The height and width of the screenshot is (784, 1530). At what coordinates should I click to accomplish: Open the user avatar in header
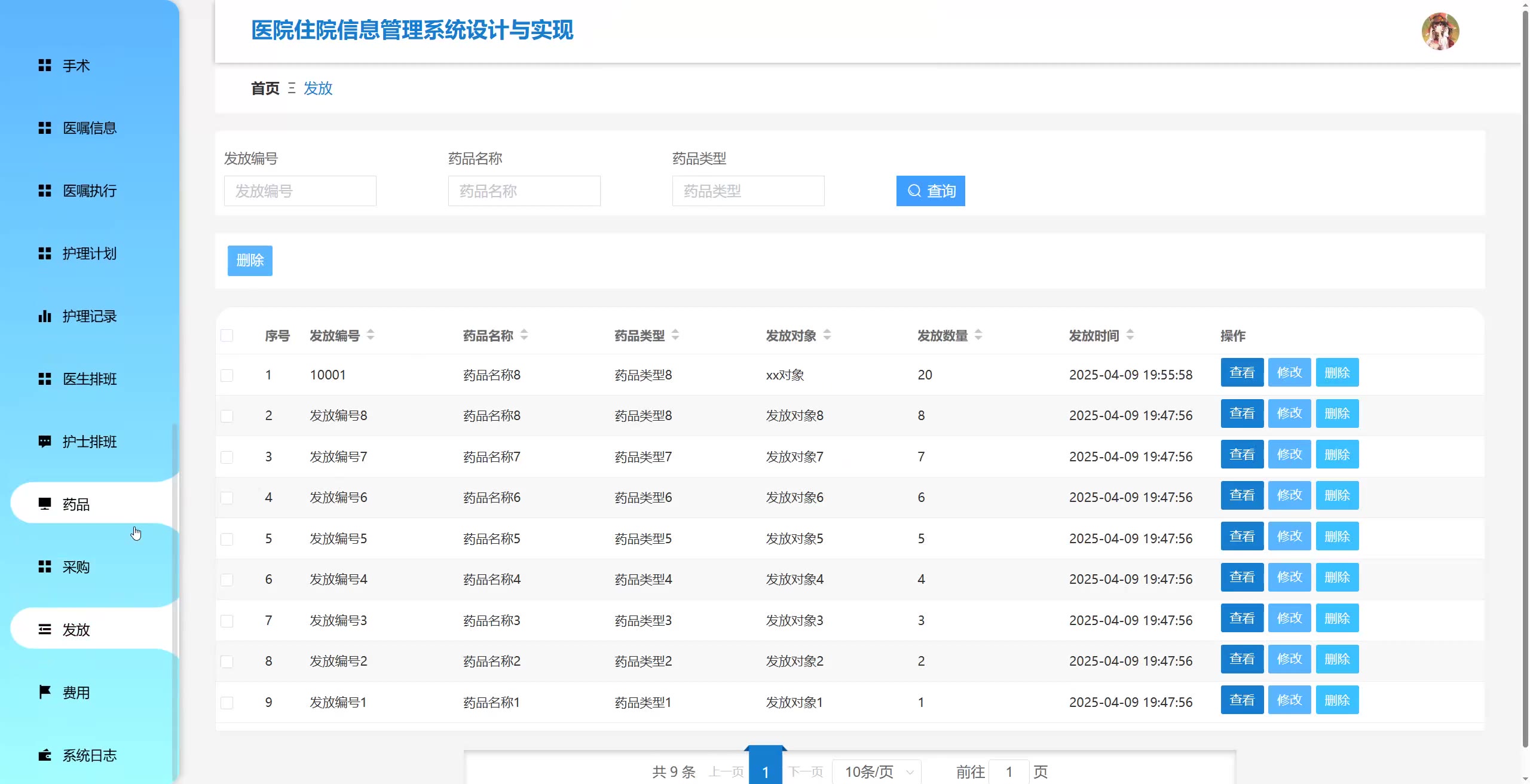(1440, 31)
